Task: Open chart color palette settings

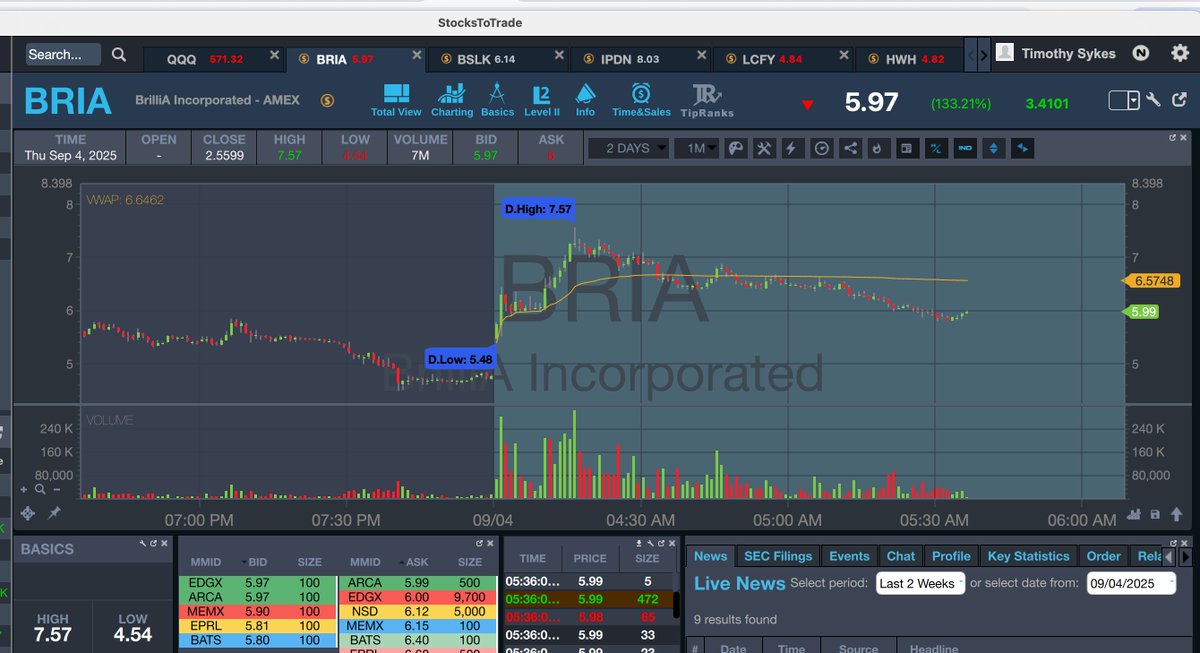Action: (x=736, y=148)
